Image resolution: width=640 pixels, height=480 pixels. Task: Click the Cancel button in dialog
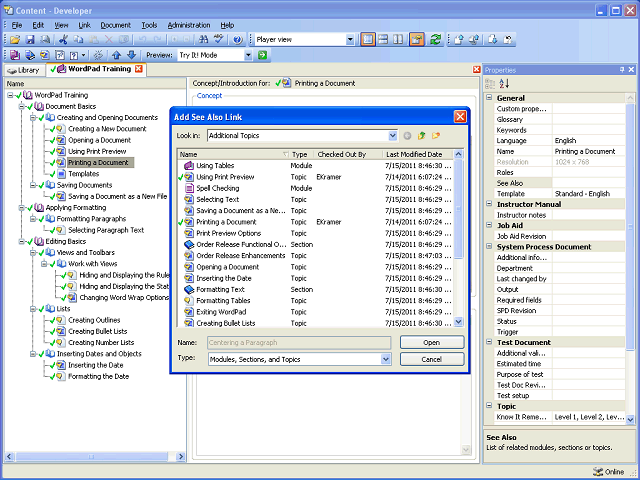tap(432, 359)
